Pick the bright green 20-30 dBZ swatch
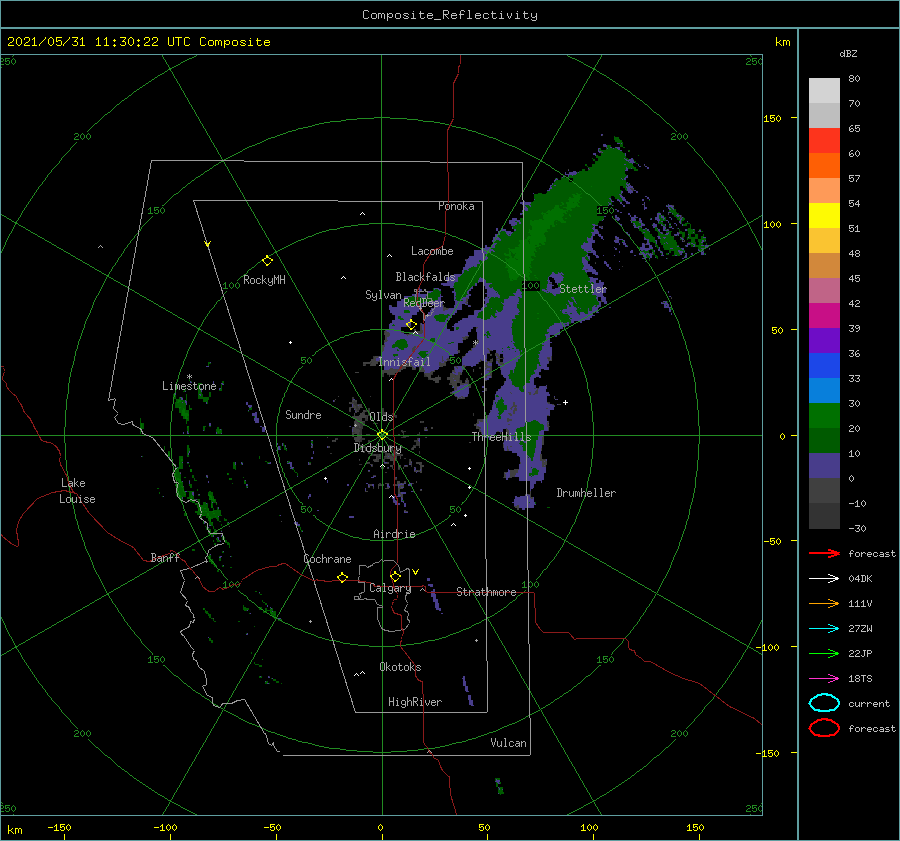The image size is (900, 841). [824, 415]
